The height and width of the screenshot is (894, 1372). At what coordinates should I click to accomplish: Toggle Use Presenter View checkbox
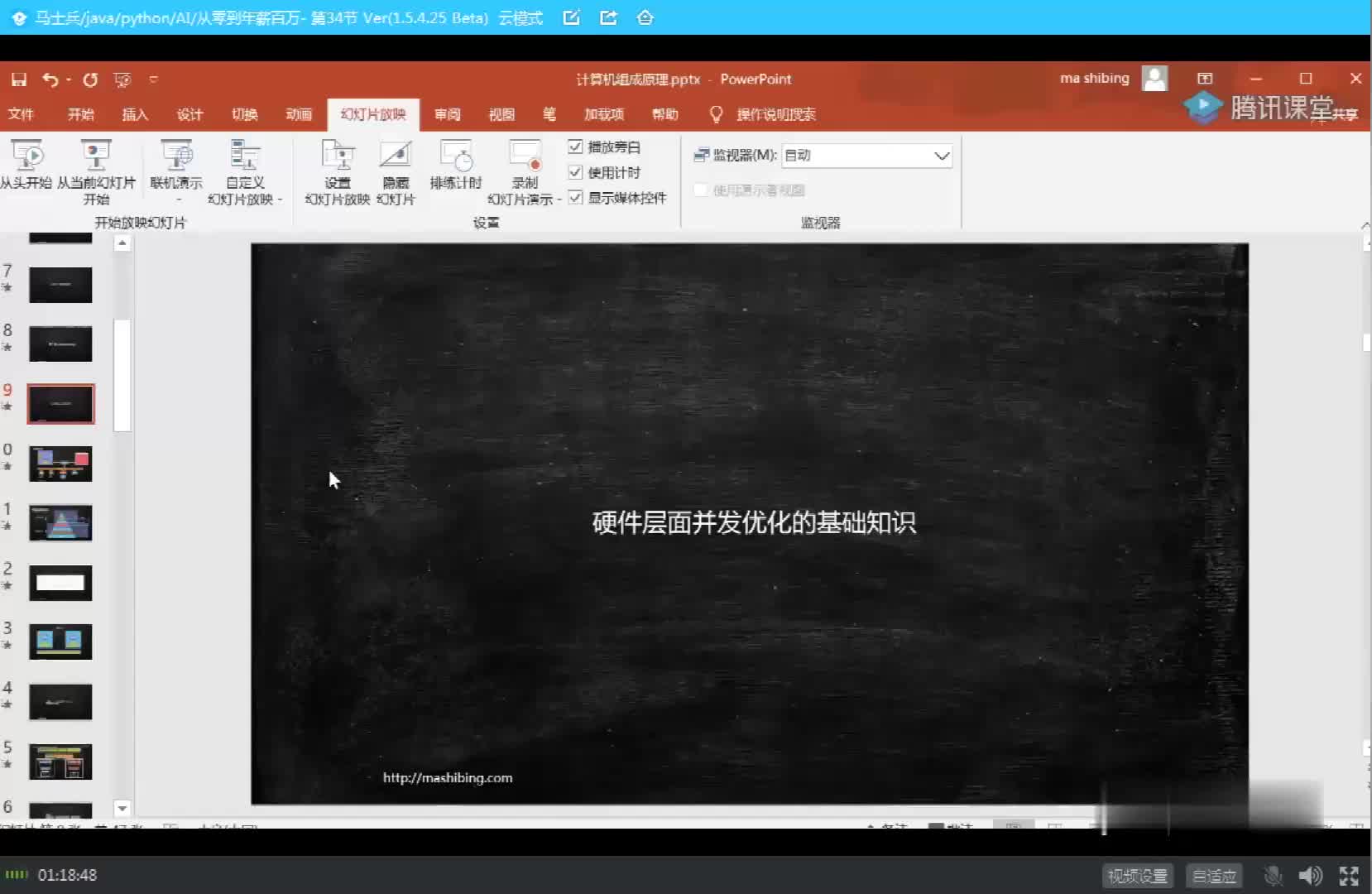click(701, 190)
